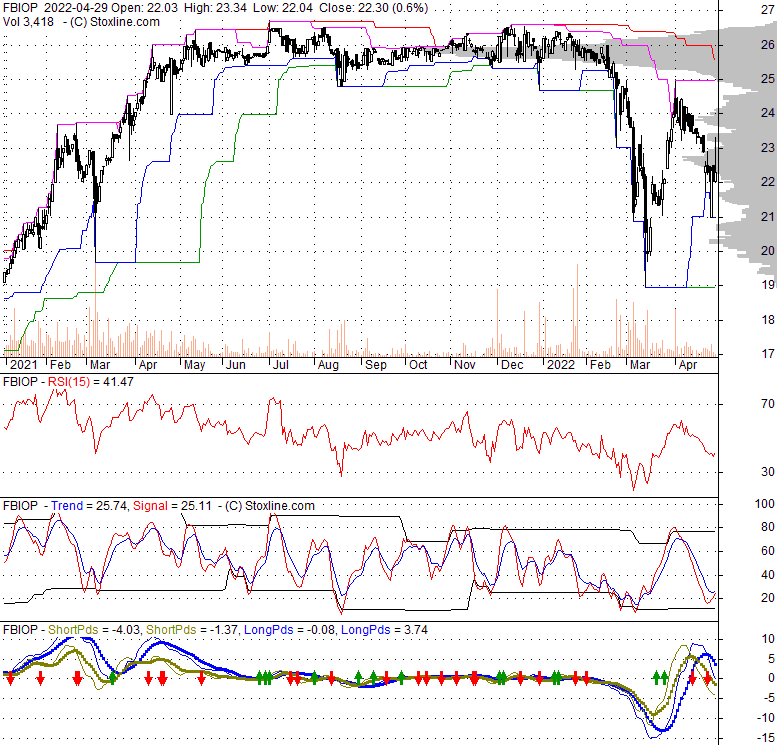This screenshot has width=778, height=746.
Task: Click the Dec month label
Action: point(512,365)
